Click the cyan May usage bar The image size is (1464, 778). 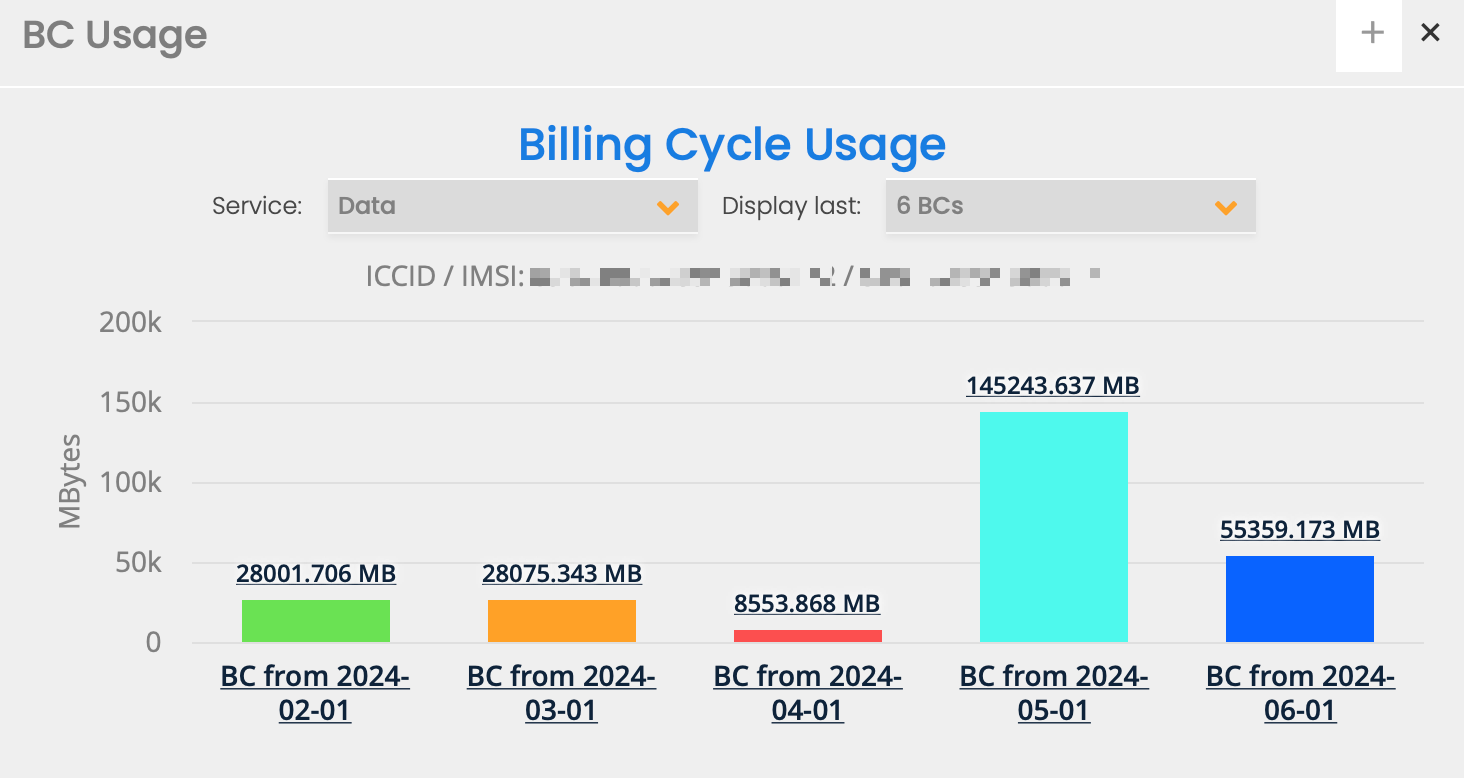1054,526
